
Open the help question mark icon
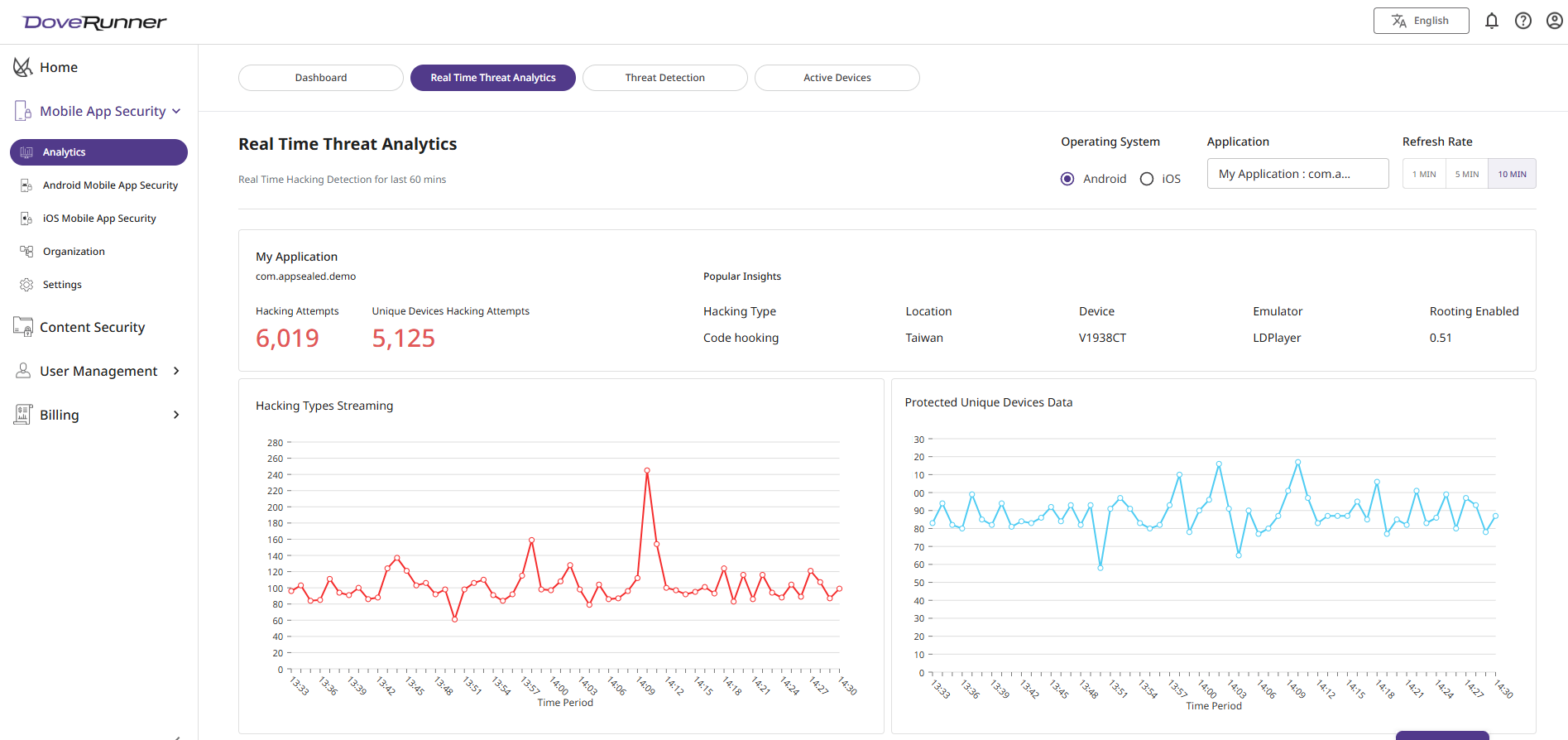point(1522,21)
